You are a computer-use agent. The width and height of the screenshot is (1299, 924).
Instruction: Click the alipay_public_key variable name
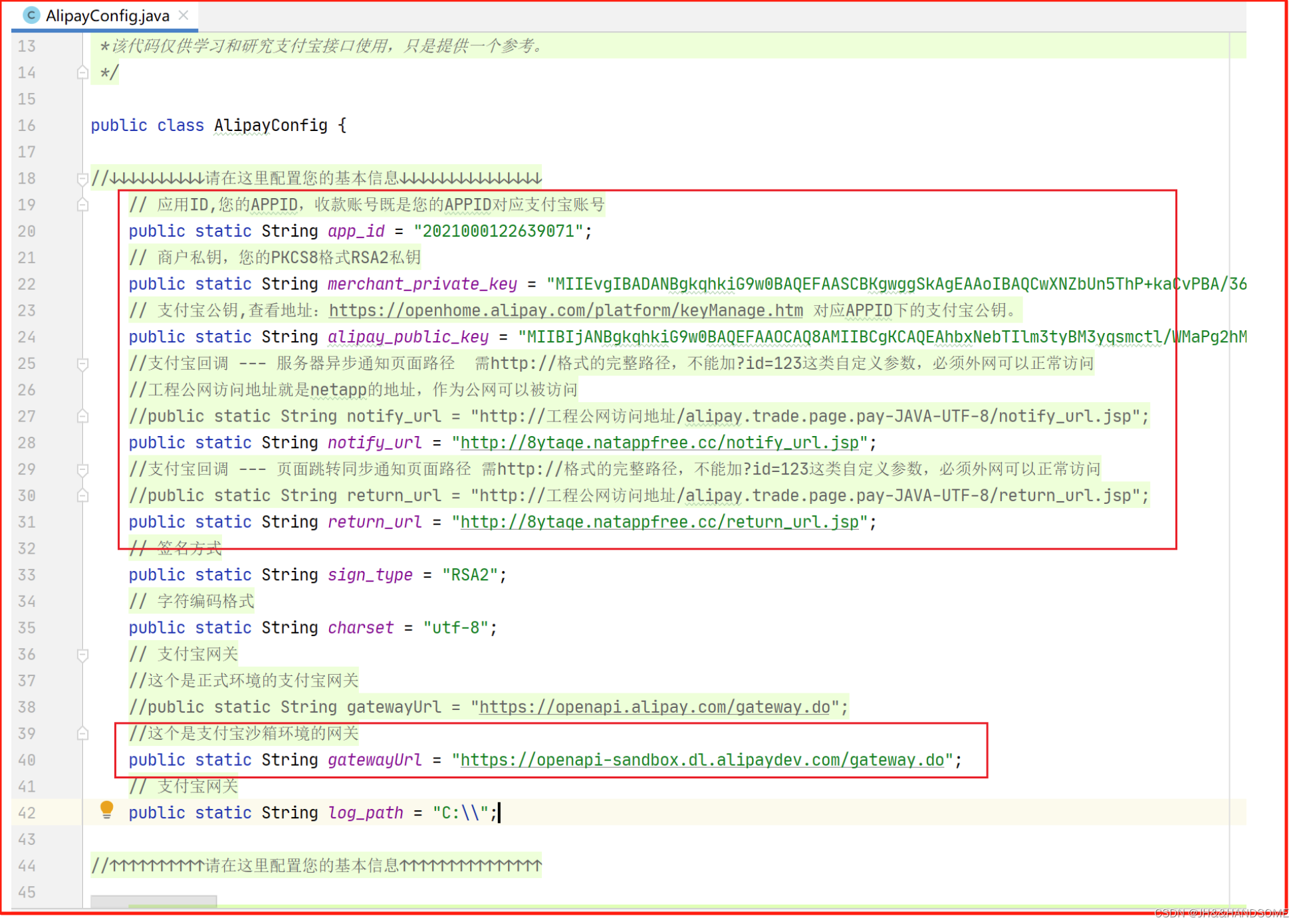pyautogui.click(x=408, y=337)
